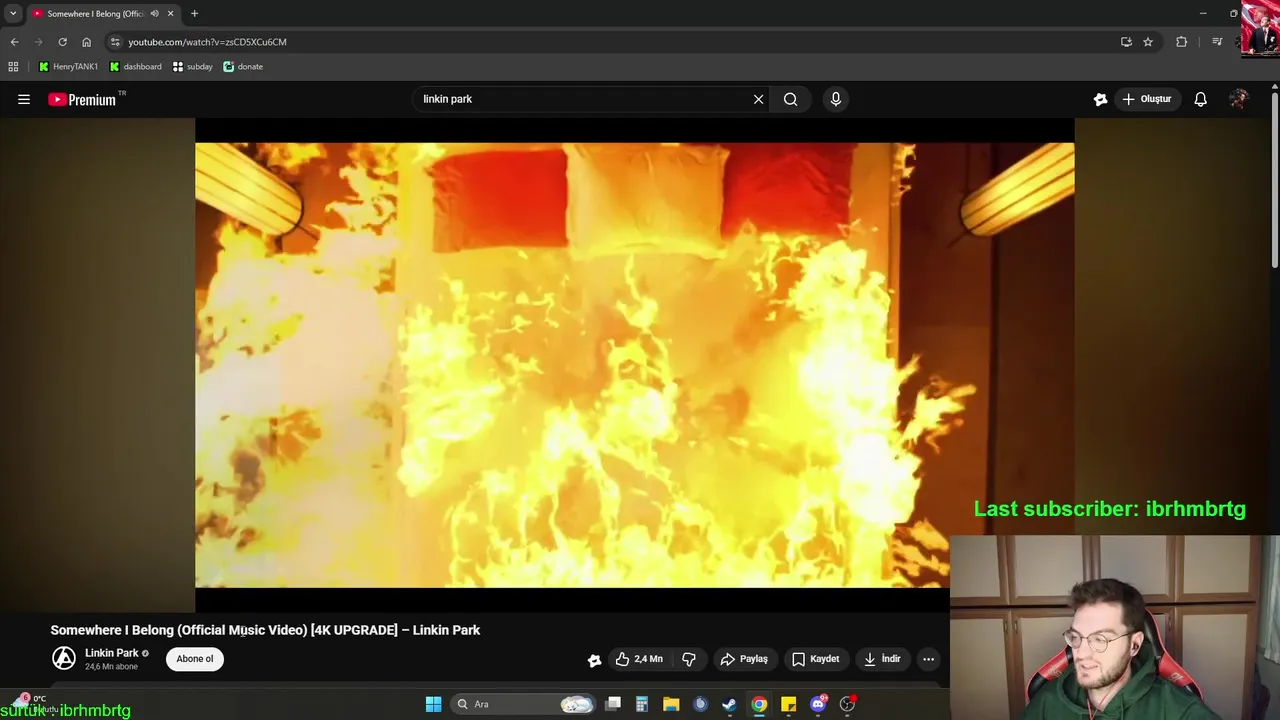Open Chrome tab search dropdown arrow
The image size is (1280, 720).
click(x=13, y=13)
